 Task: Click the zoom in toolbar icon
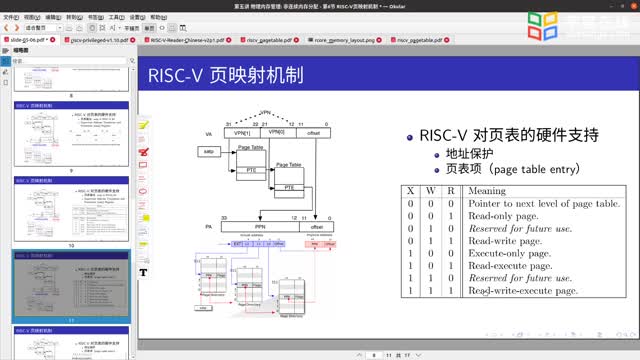(80, 28)
